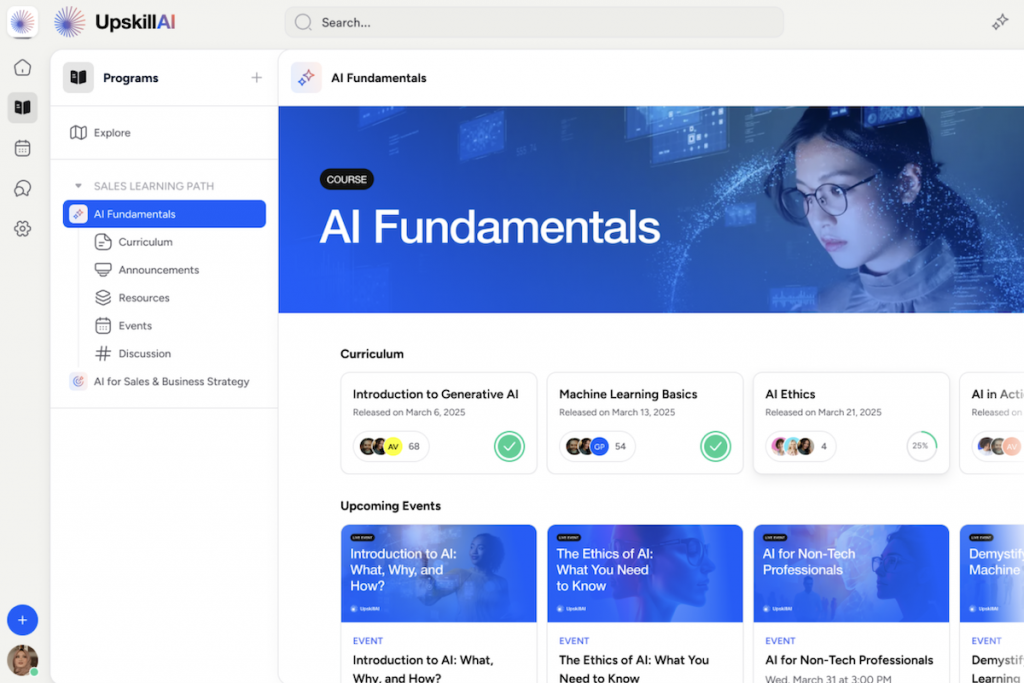Select the Programs book icon in rail

tap(22, 108)
